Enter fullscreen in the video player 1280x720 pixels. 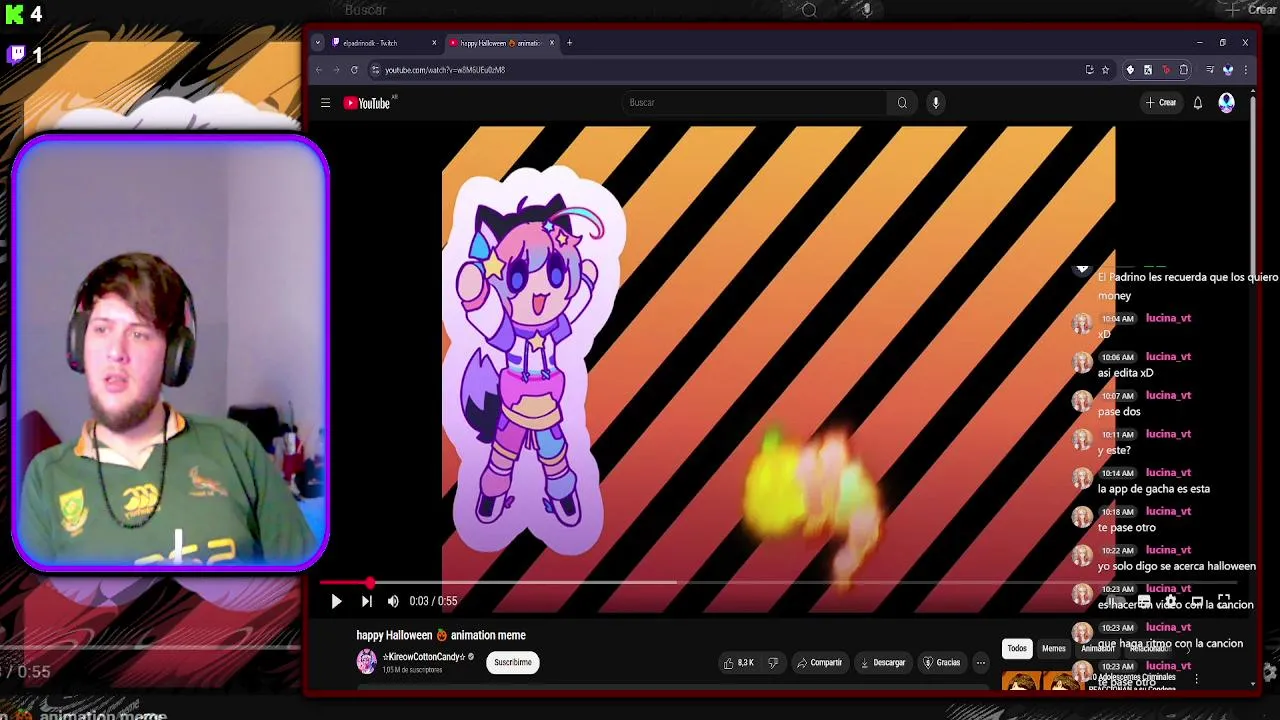(1224, 601)
